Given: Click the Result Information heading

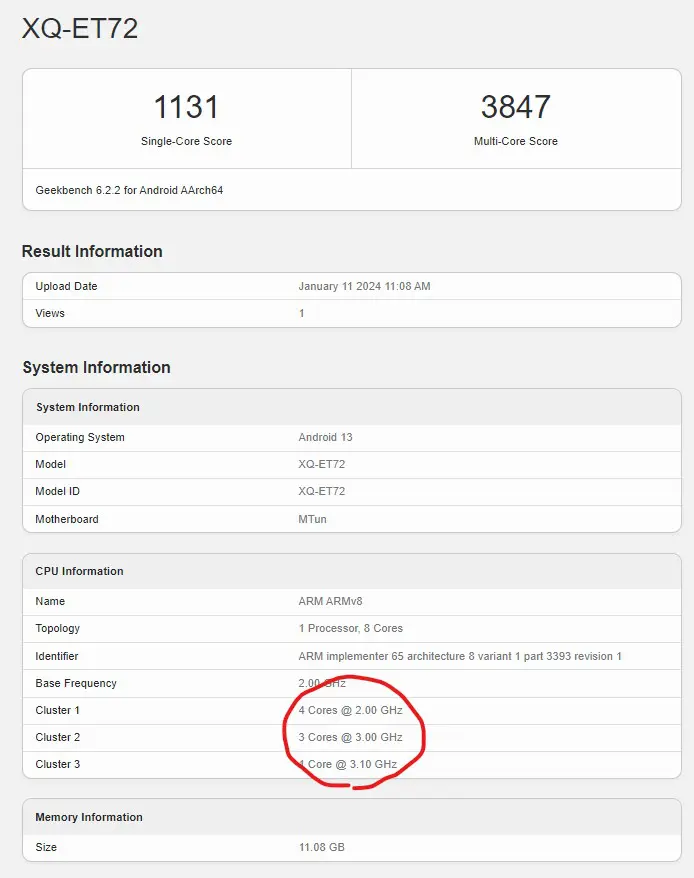Looking at the screenshot, I should pos(92,251).
